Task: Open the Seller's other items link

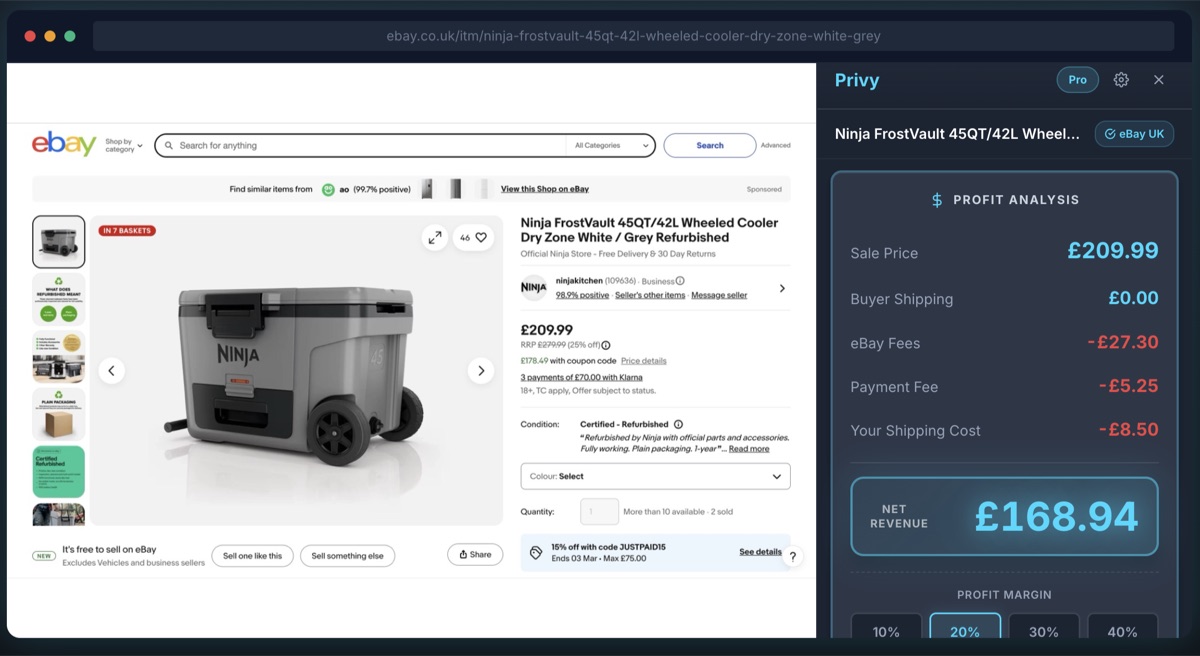Action: pyautogui.click(x=648, y=296)
